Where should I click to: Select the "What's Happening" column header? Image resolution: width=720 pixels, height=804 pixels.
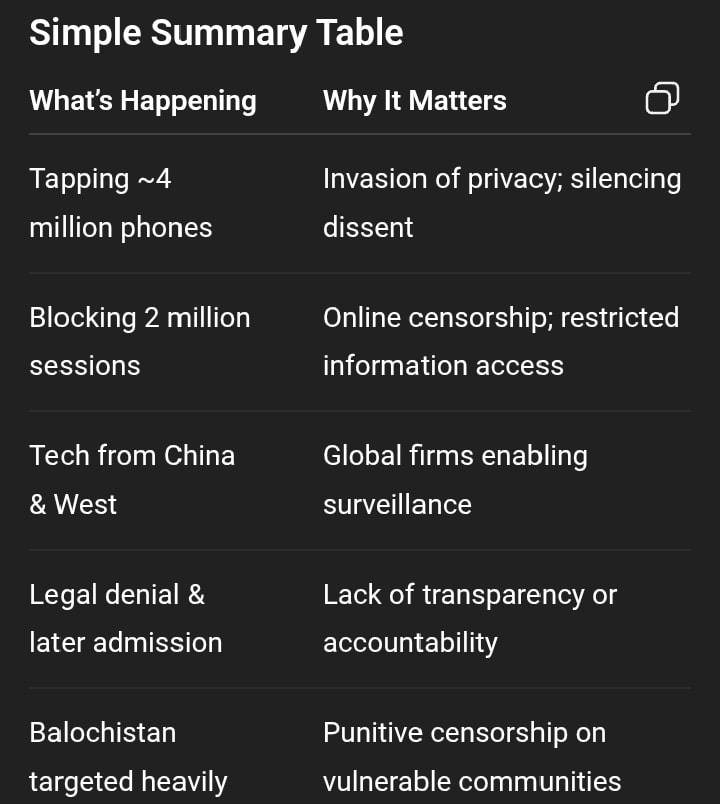[143, 100]
